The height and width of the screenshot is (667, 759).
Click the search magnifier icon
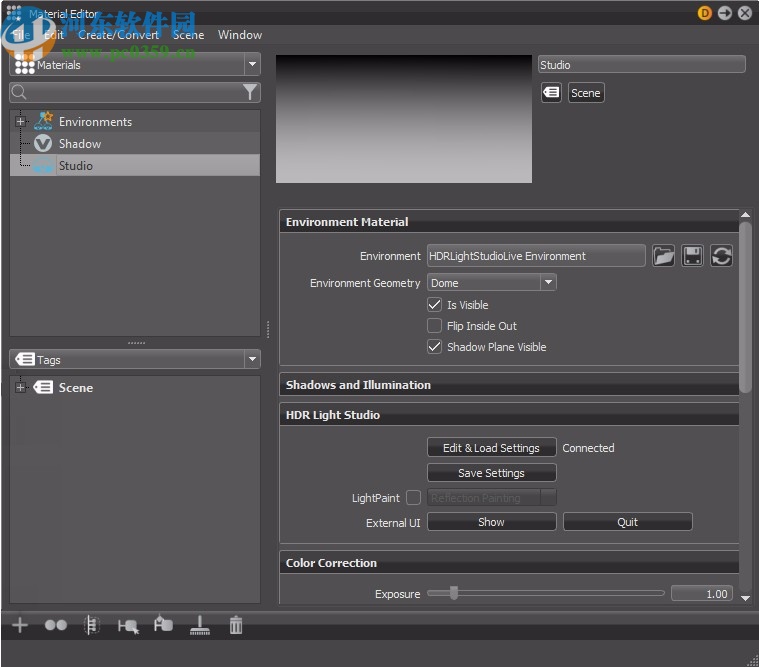coord(19,92)
